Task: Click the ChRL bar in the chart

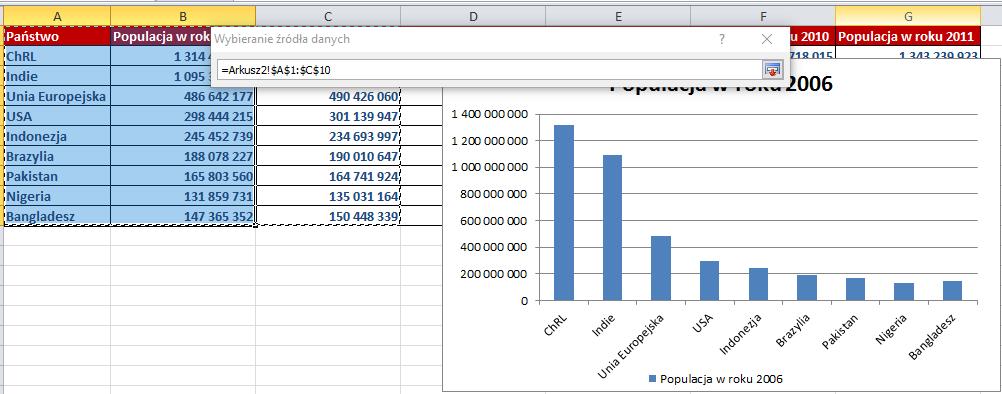Action: [564, 213]
